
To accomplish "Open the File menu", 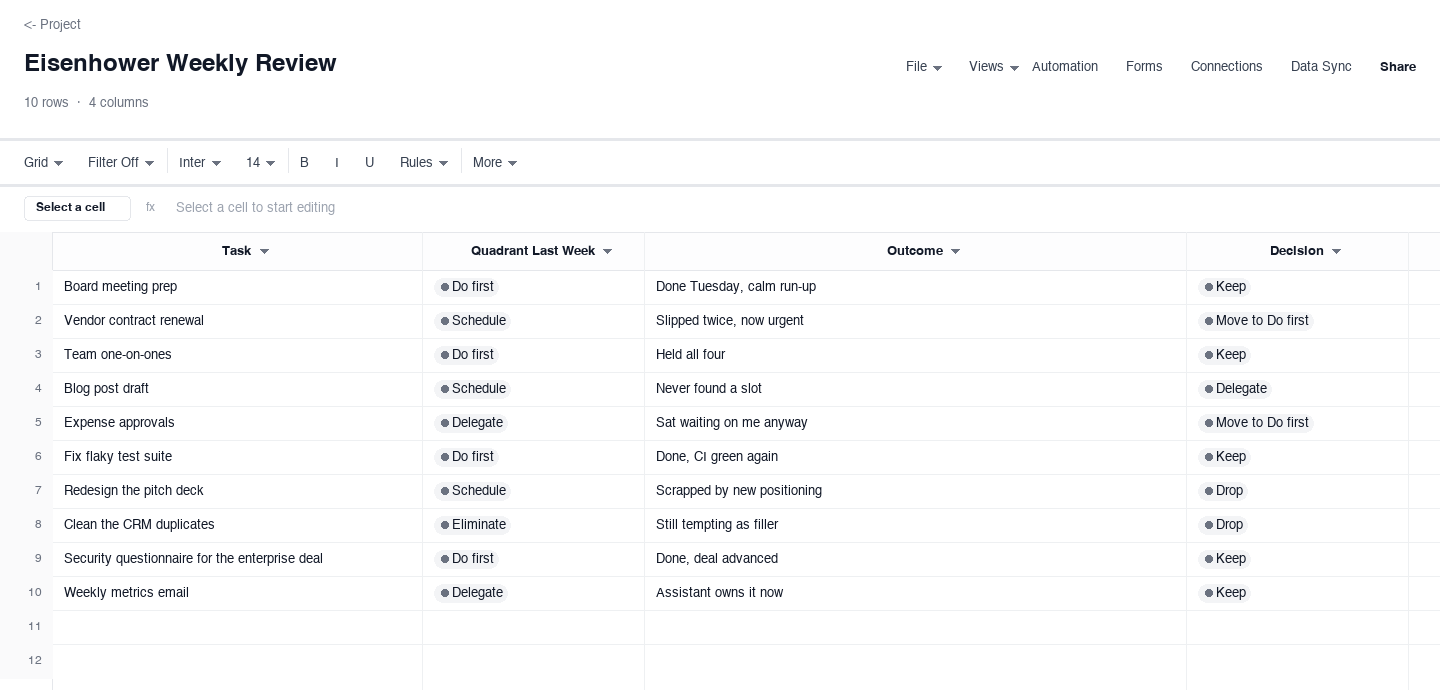I will click(x=924, y=67).
